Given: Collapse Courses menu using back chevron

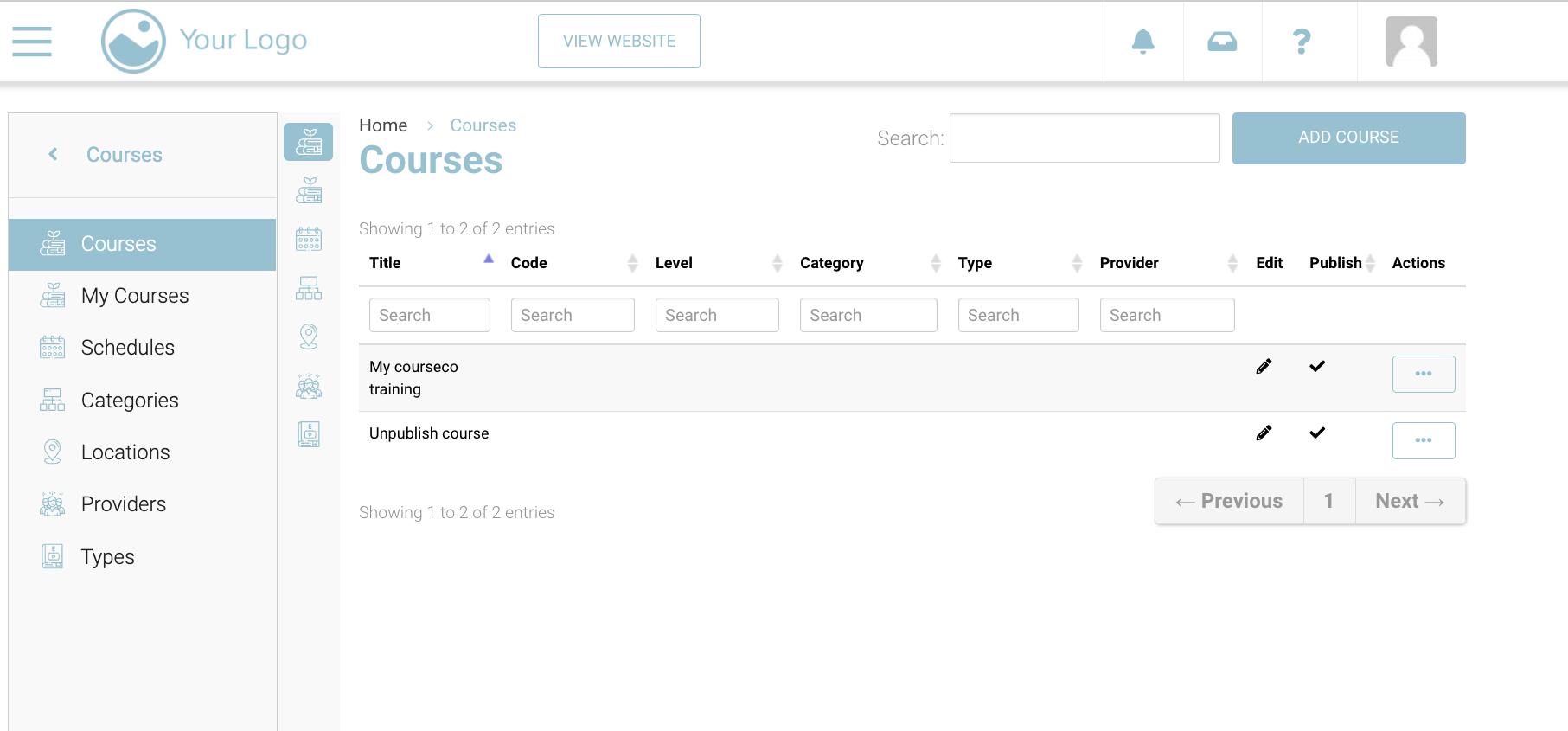Looking at the screenshot, I should pyautogui.click(x=54, y=154).
